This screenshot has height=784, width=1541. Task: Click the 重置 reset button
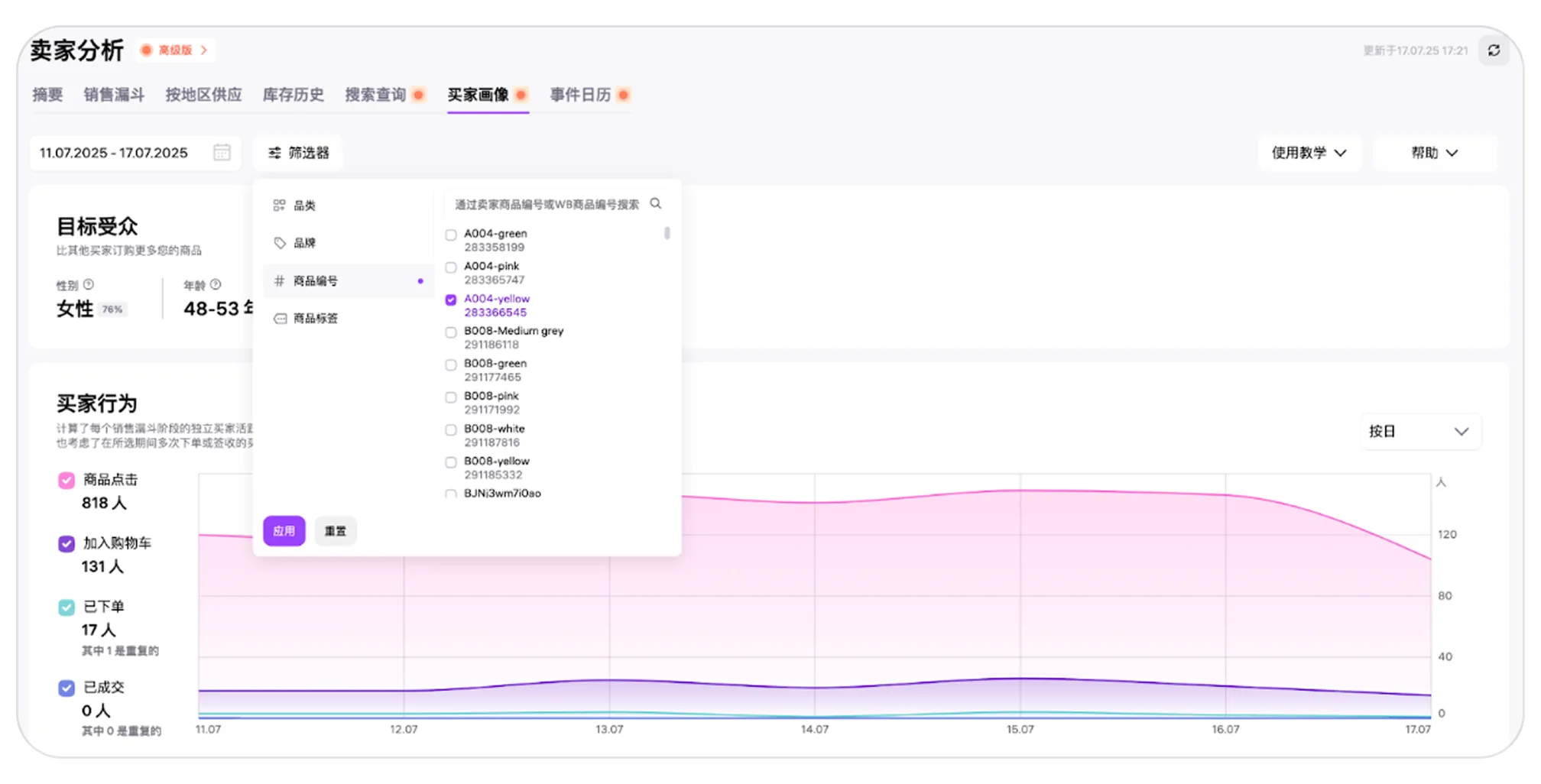click(335, 531)
